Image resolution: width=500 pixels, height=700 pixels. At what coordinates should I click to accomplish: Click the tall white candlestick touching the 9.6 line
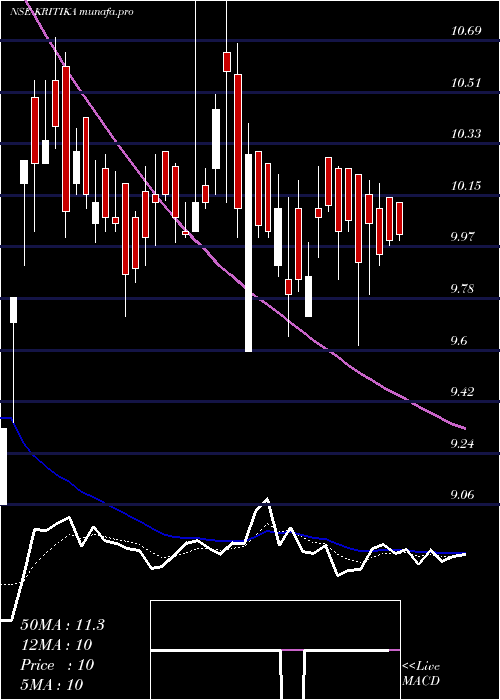tap(249, 253)
